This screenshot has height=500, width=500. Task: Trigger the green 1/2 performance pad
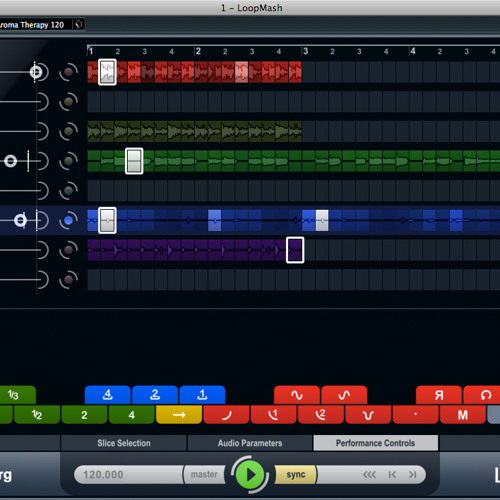tap(37, 415)
